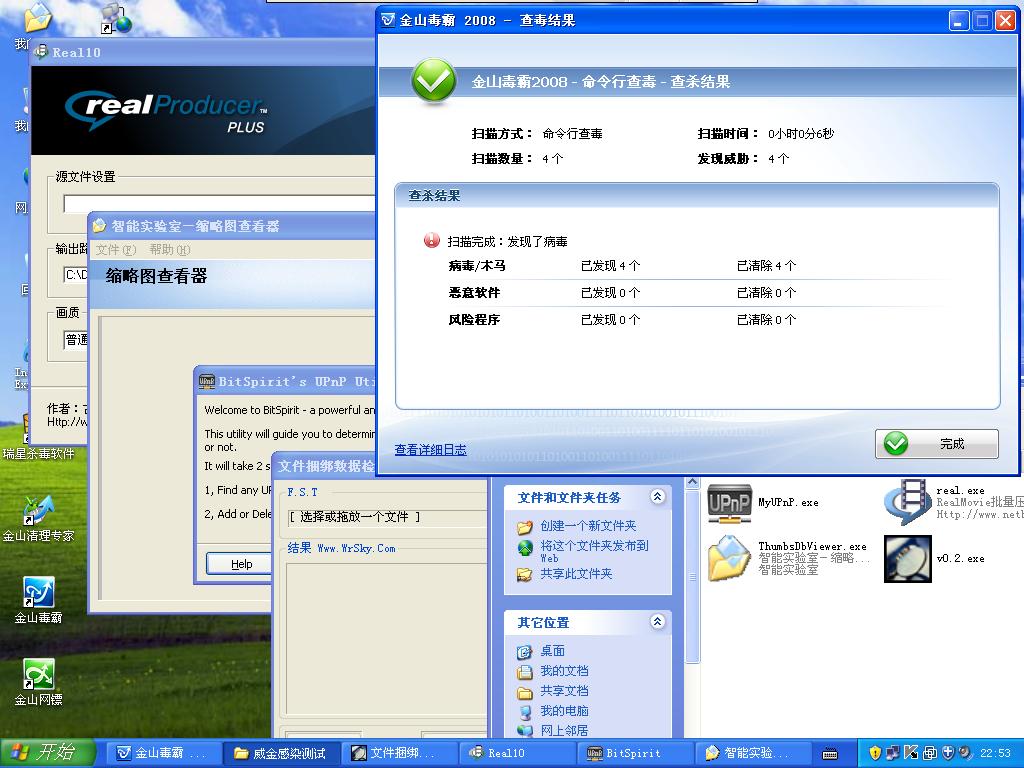Open the 查看详细日志 link

coord(430,449)
